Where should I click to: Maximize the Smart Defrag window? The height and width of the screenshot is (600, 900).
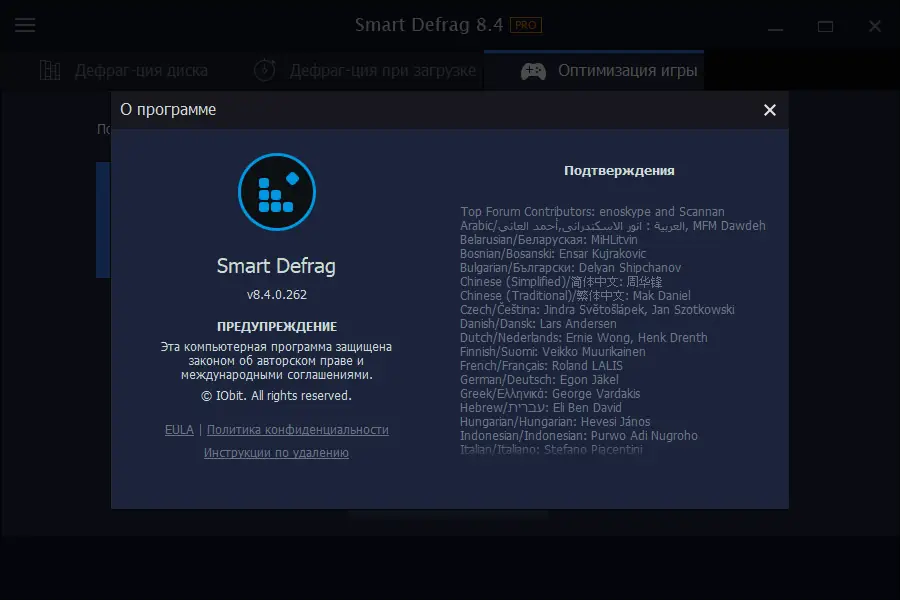pyautogui.click(x=825, y=26)
